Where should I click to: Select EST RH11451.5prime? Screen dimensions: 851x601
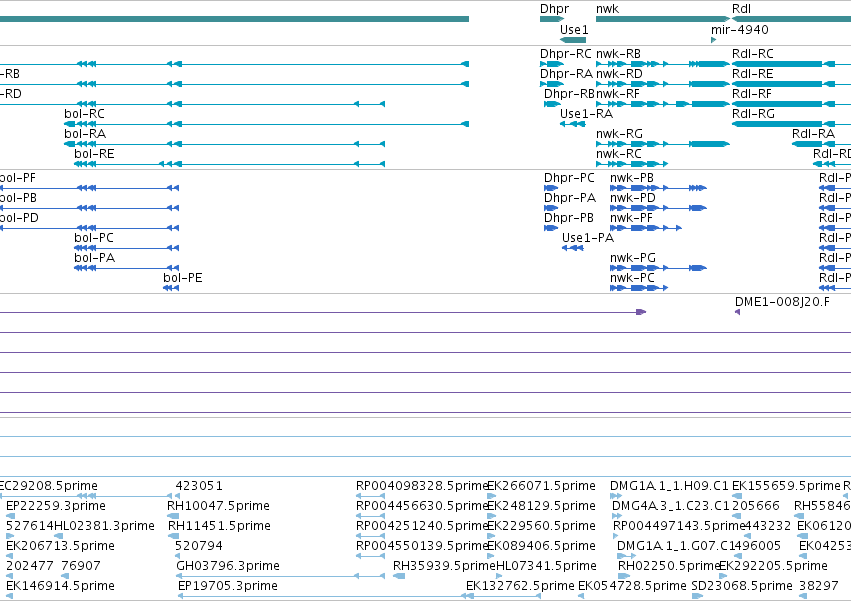click(219, 526)
